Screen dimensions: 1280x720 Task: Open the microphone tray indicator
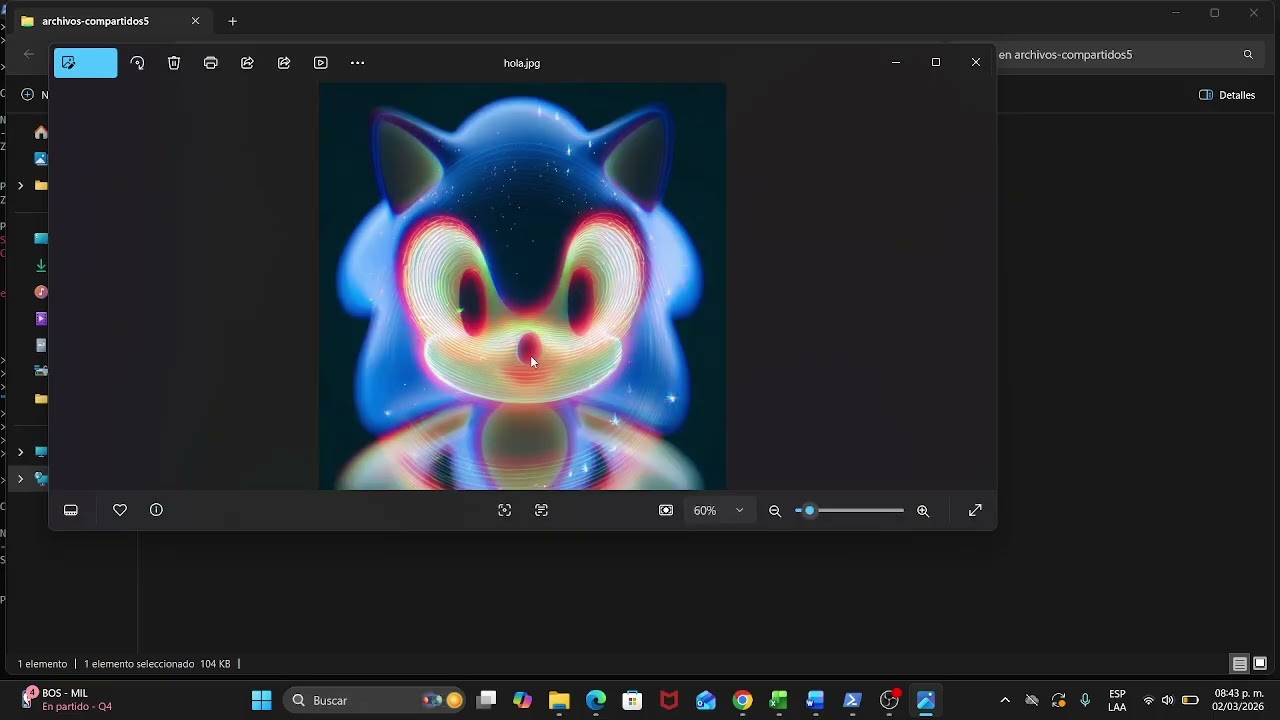pyautogui.click(x=1085, y=700)
